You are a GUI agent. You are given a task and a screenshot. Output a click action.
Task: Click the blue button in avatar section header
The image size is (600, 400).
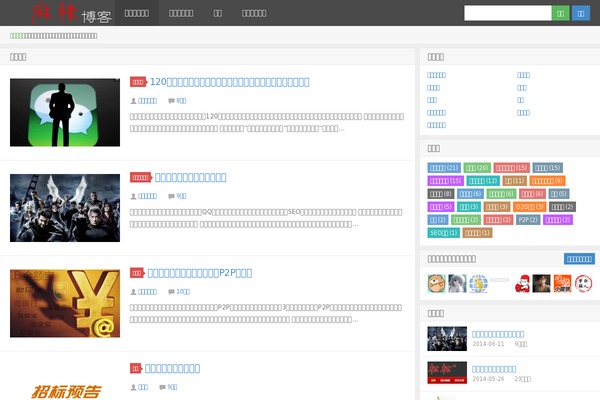(x=579, y=259)
